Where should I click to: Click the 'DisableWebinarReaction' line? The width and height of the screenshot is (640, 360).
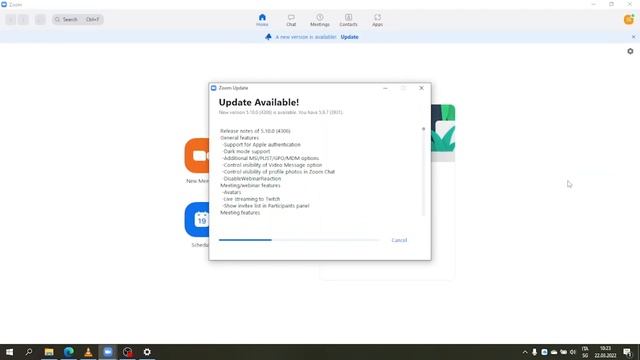pyautogui.click(x=252, y=179)
